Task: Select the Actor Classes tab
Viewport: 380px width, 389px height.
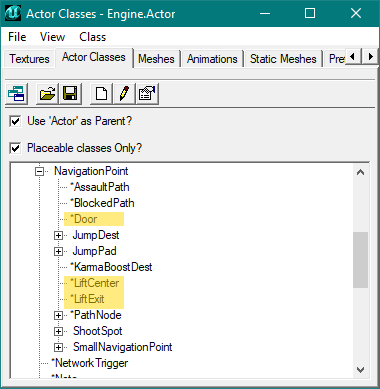Action: (94, 57)
